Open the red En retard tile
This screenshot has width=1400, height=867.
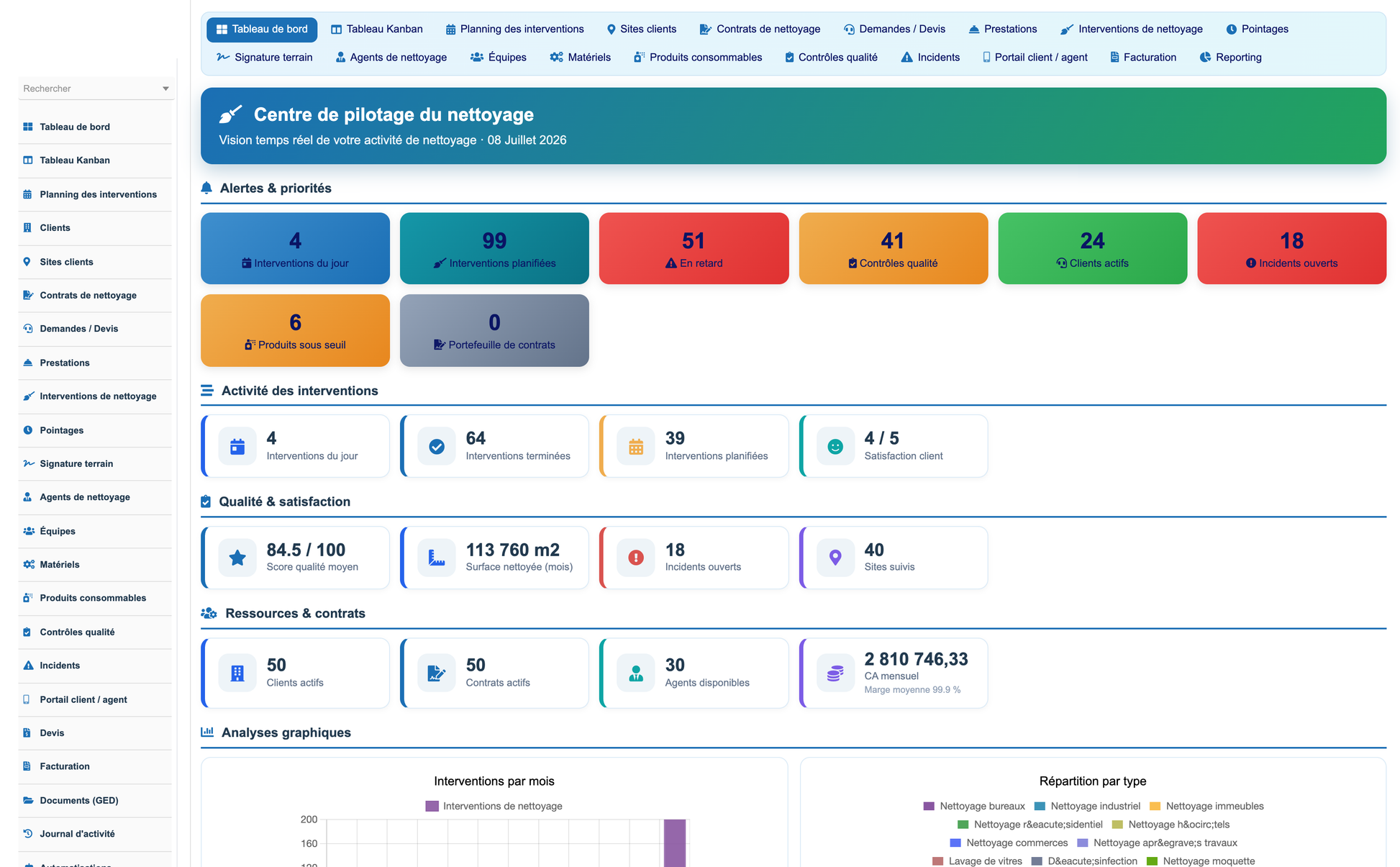[694, 248]
